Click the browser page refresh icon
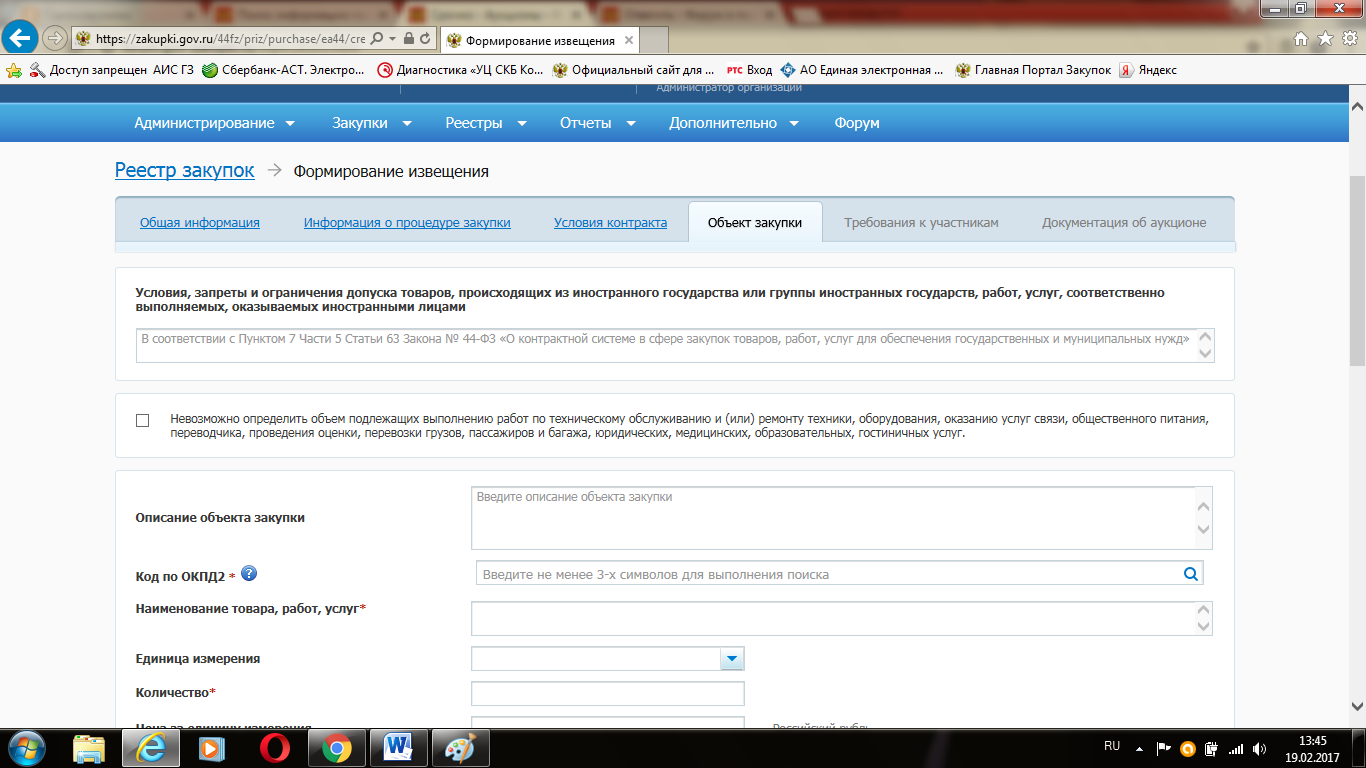The height and width of the screenshot is (768, 1366). click(x=426, y=39)
